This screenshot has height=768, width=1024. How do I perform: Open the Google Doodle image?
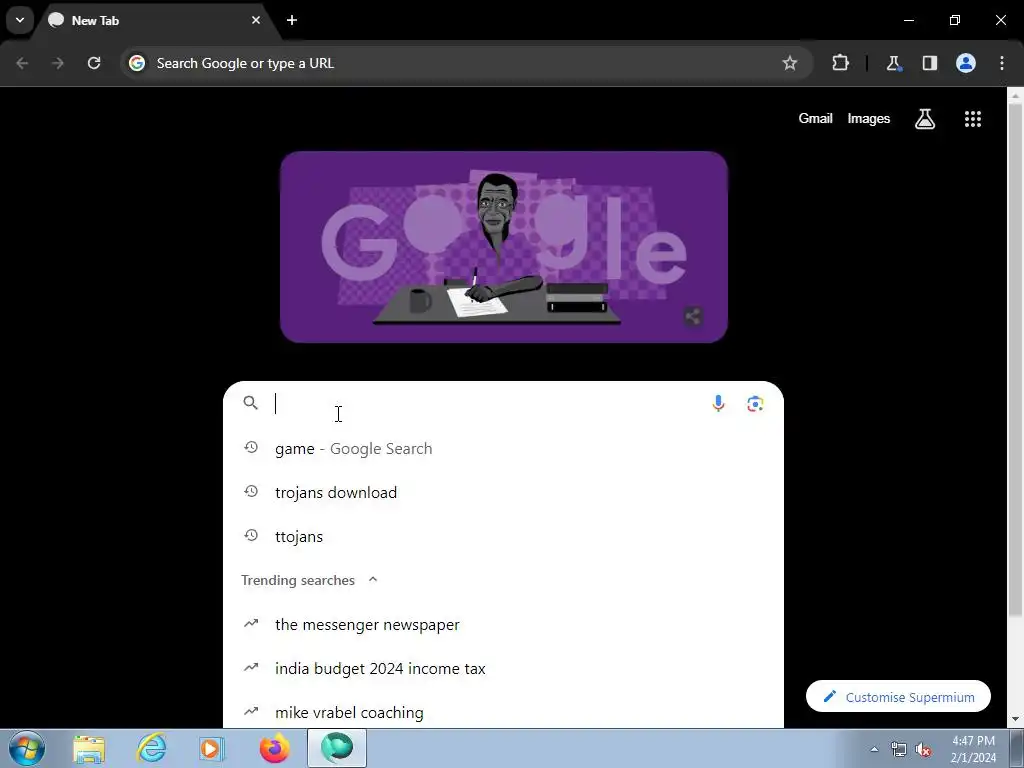pyautogui.click(x=504, y=247)
